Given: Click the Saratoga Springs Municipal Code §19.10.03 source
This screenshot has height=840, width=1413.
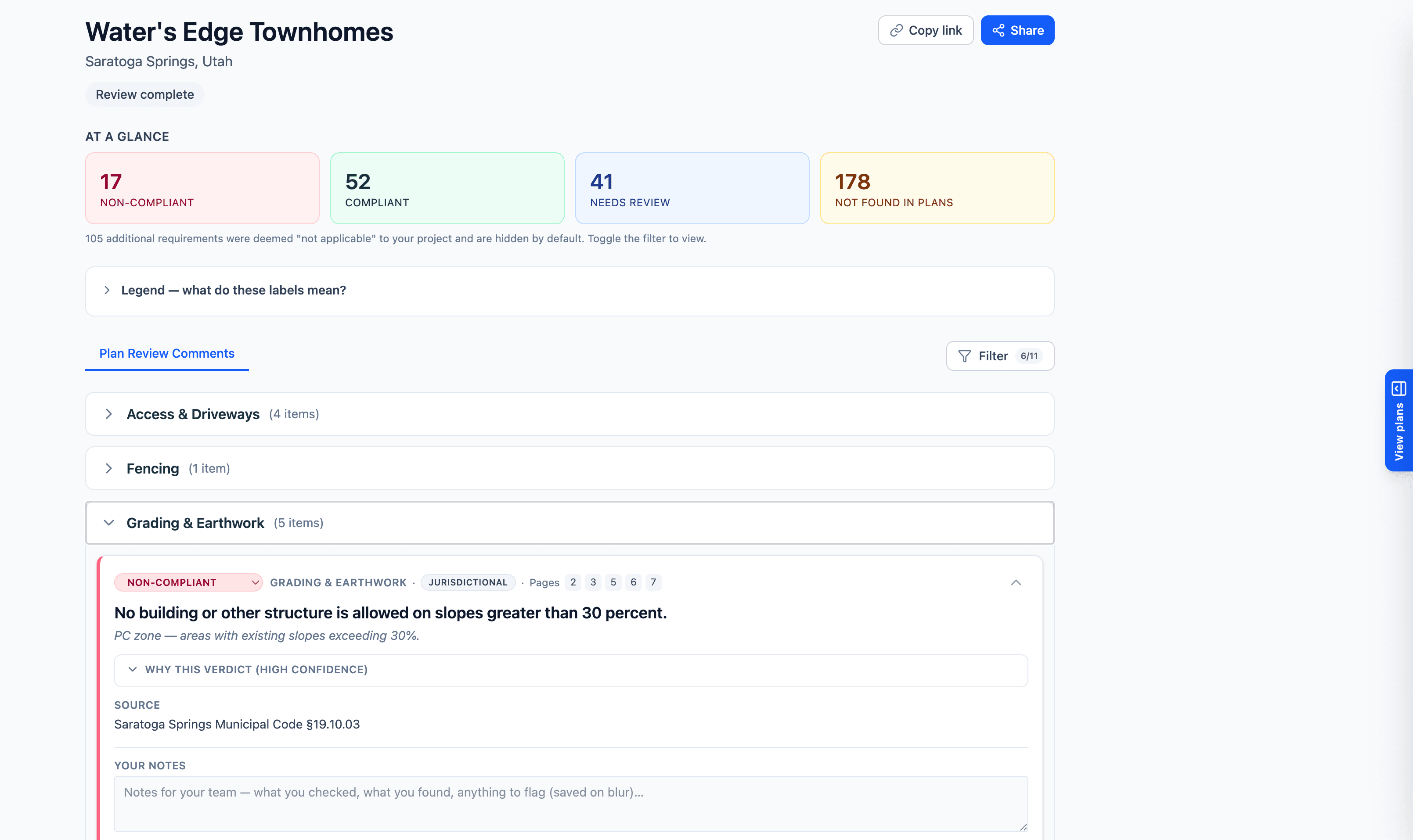Looking at the screenshot, I should [x=237, y=725].
